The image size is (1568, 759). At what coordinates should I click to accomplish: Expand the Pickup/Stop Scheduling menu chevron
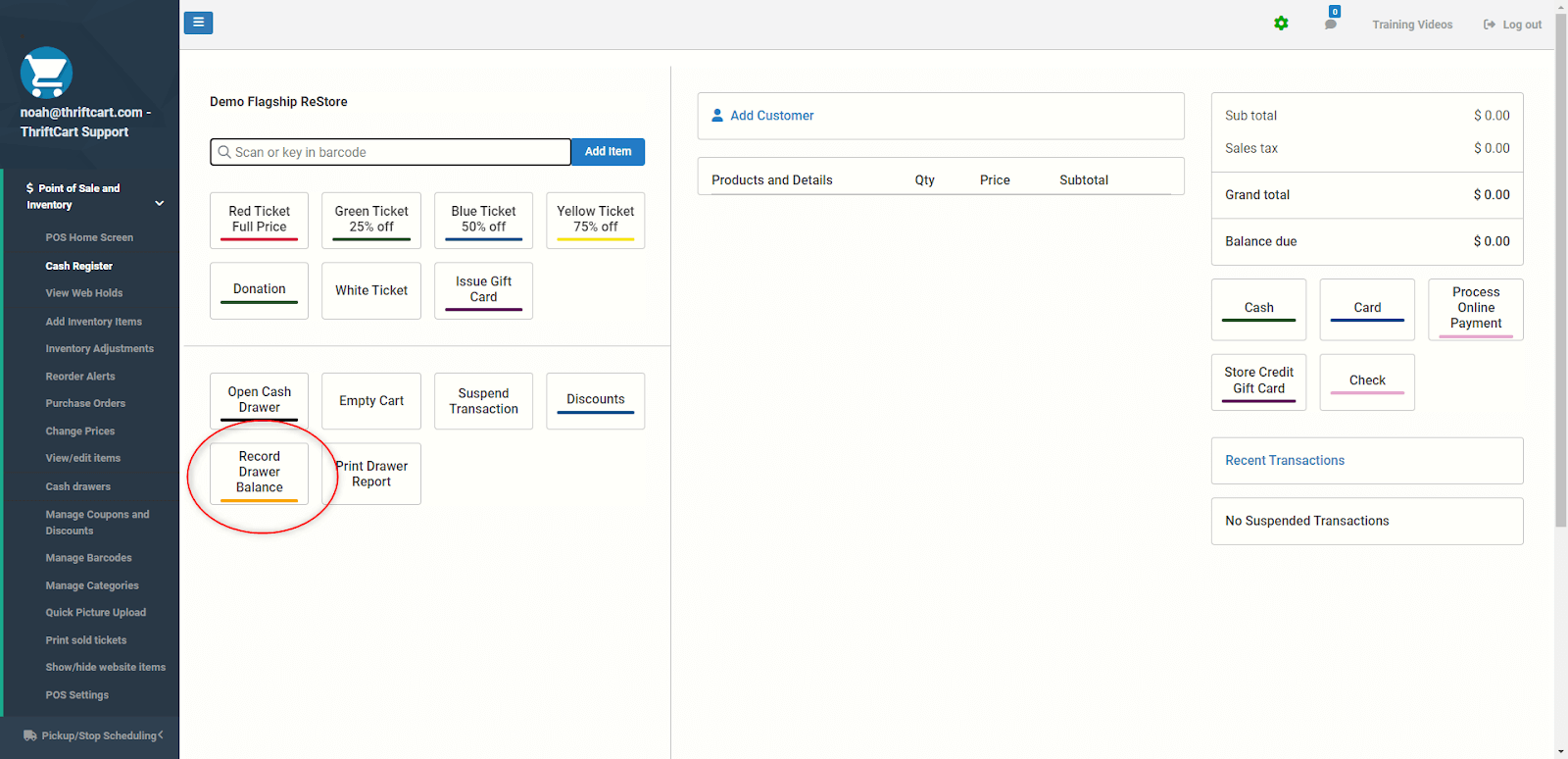[161, 734]
